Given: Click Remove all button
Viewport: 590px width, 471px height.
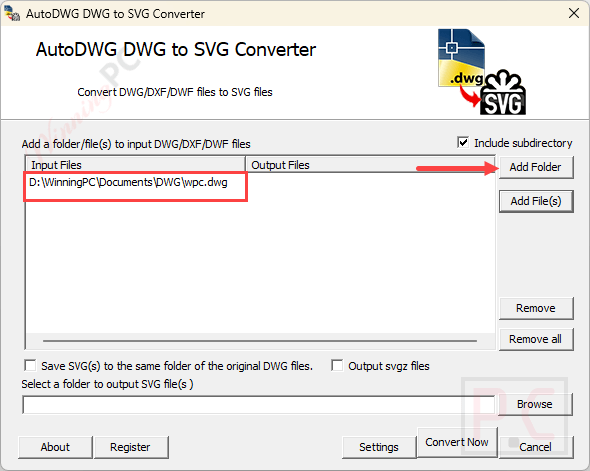Looking at the screenshot, I should click(536, 339).
